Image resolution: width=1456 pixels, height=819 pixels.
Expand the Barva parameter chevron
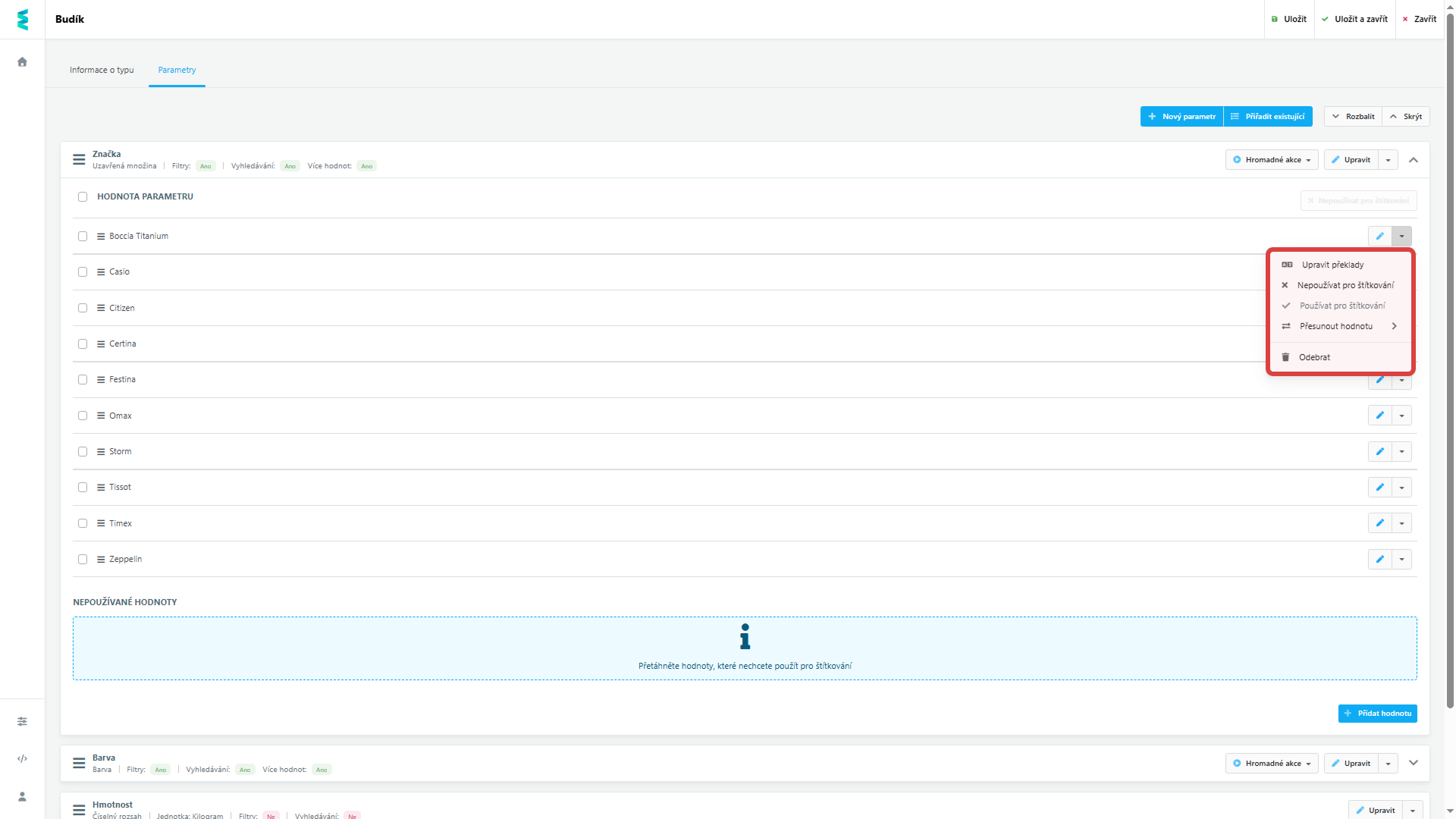pos(1413,763)
